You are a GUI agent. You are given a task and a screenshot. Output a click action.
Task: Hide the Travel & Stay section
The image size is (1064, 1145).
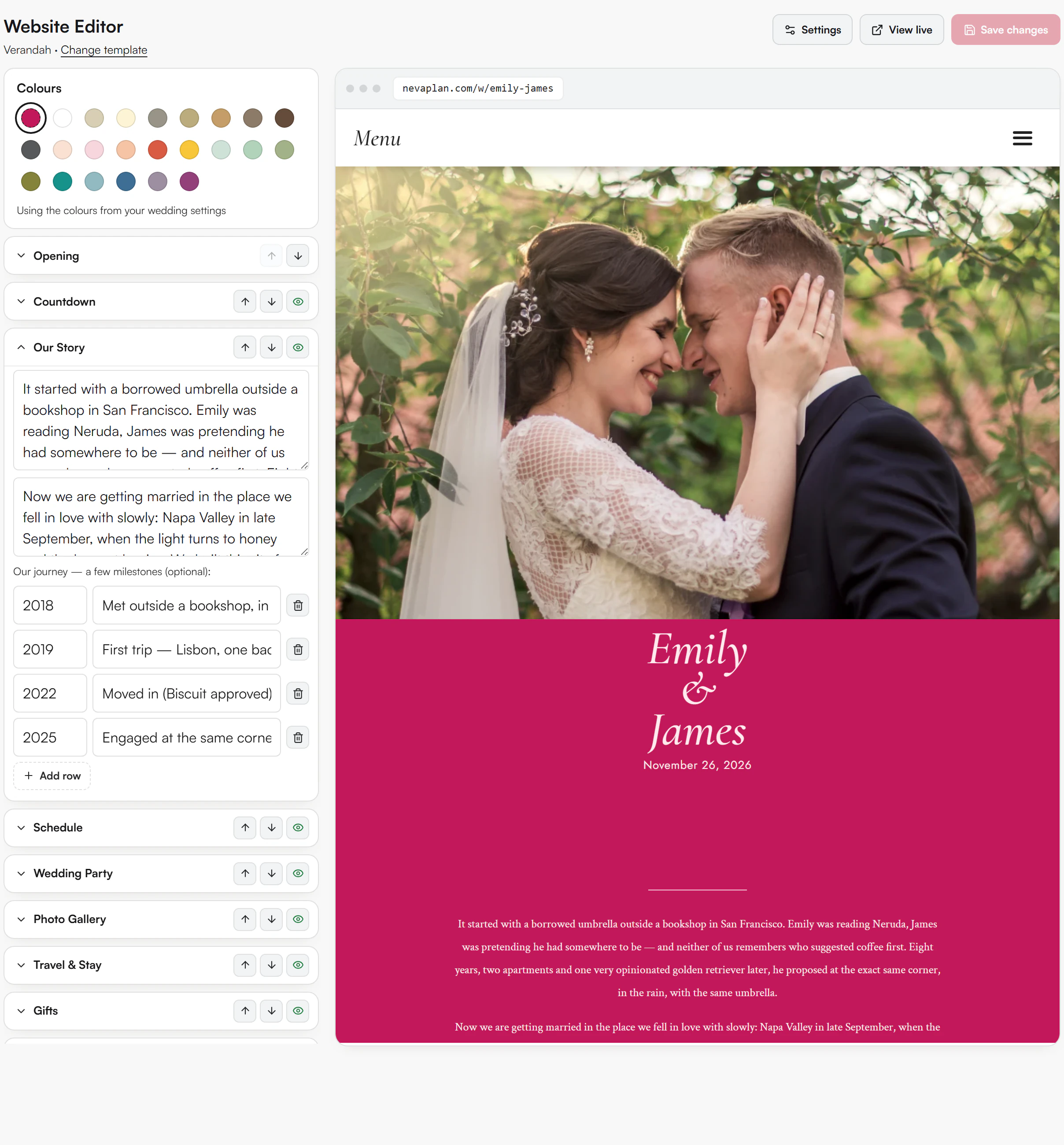(x=298, y=965)
